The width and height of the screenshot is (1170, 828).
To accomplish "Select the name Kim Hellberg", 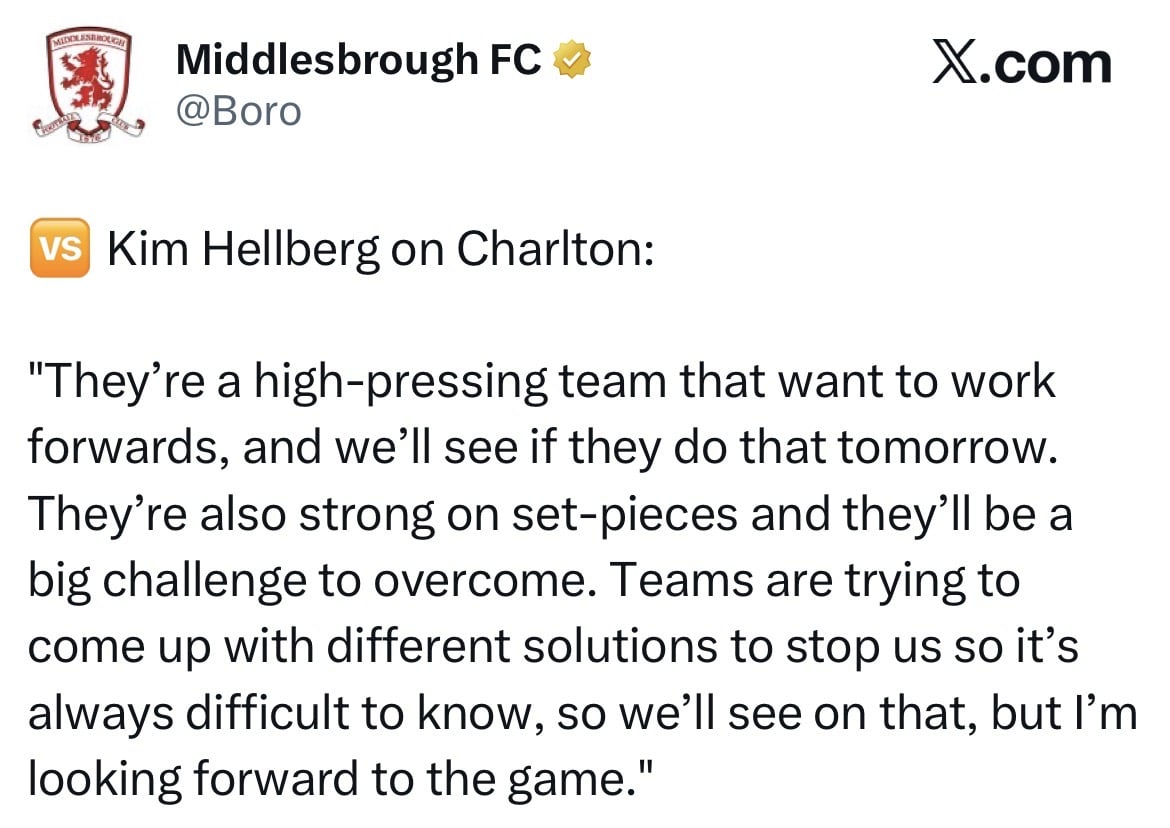I will point(243,248).
